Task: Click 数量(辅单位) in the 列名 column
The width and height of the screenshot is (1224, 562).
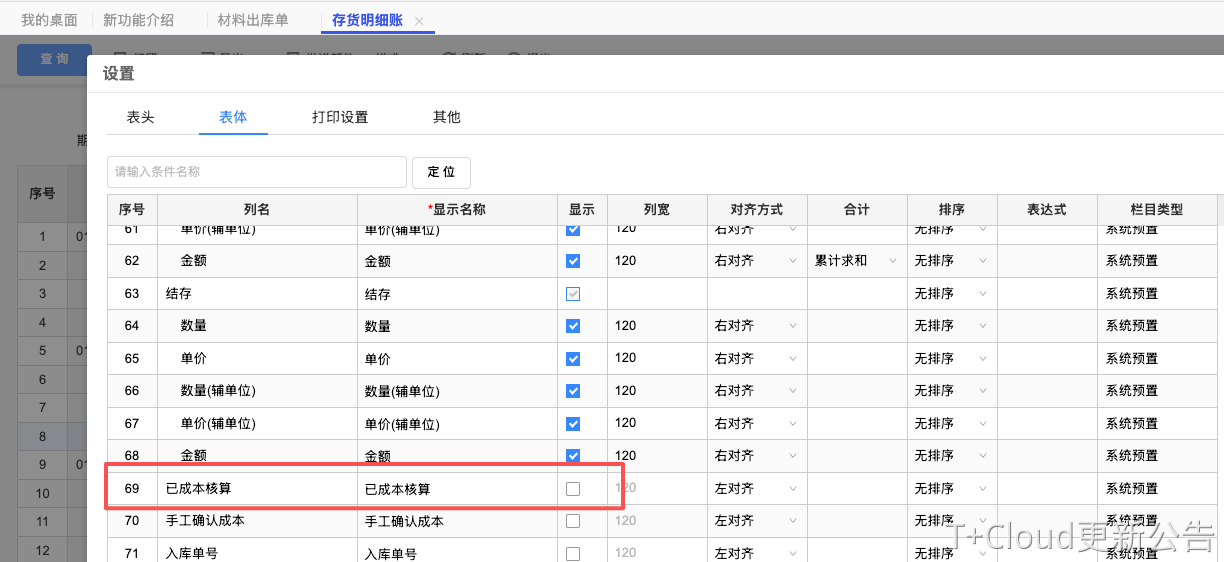Action: 218,391
